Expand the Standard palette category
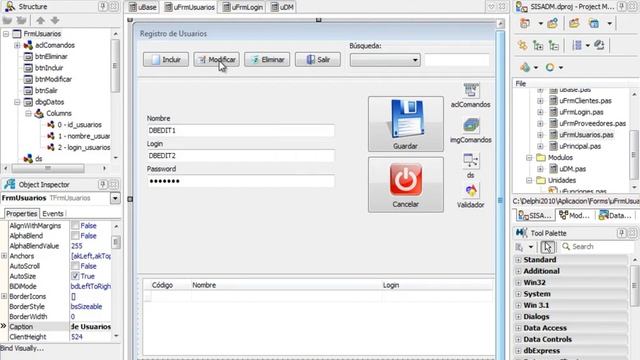 click(518, 260)
